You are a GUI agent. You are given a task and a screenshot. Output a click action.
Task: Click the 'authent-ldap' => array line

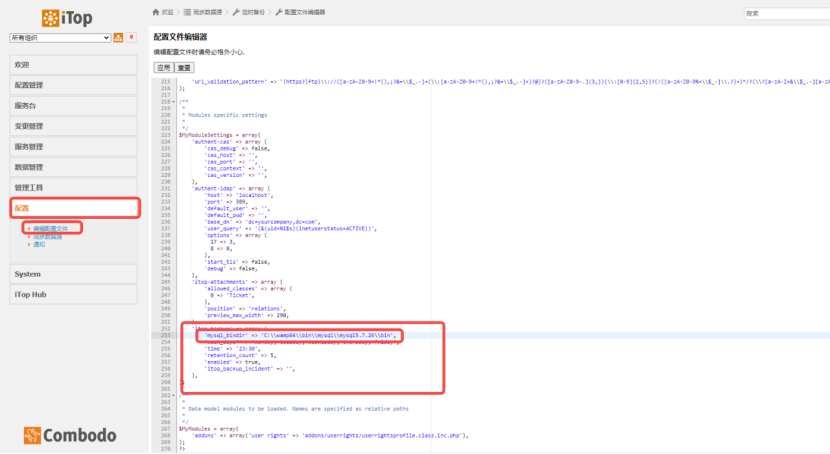click(x=231, y=188)
